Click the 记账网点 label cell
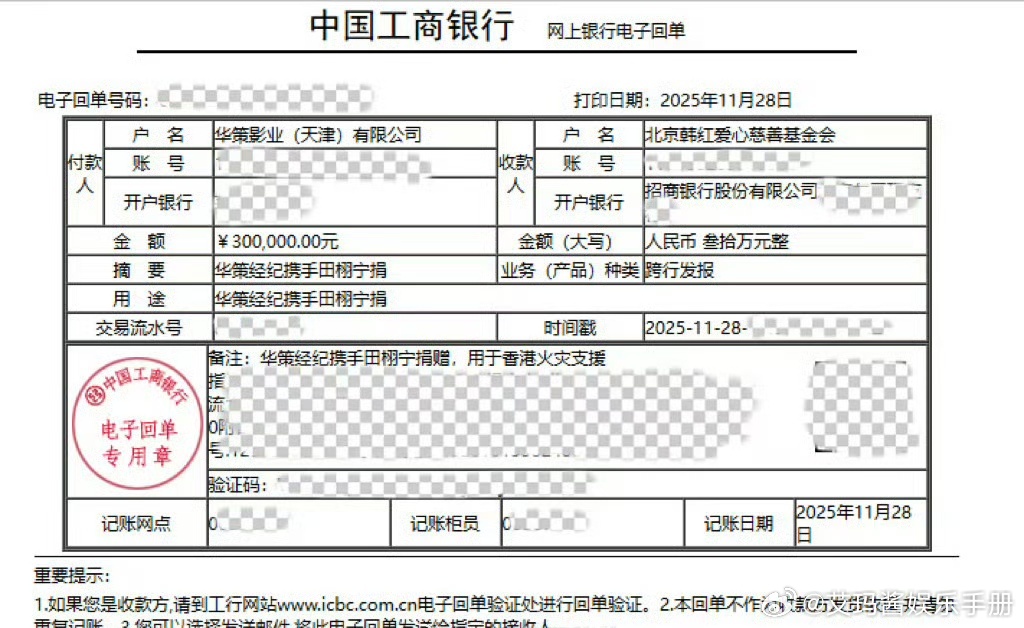Image resolution: width=1024 pixels, height=628 pixels. [x=136, y=524]
